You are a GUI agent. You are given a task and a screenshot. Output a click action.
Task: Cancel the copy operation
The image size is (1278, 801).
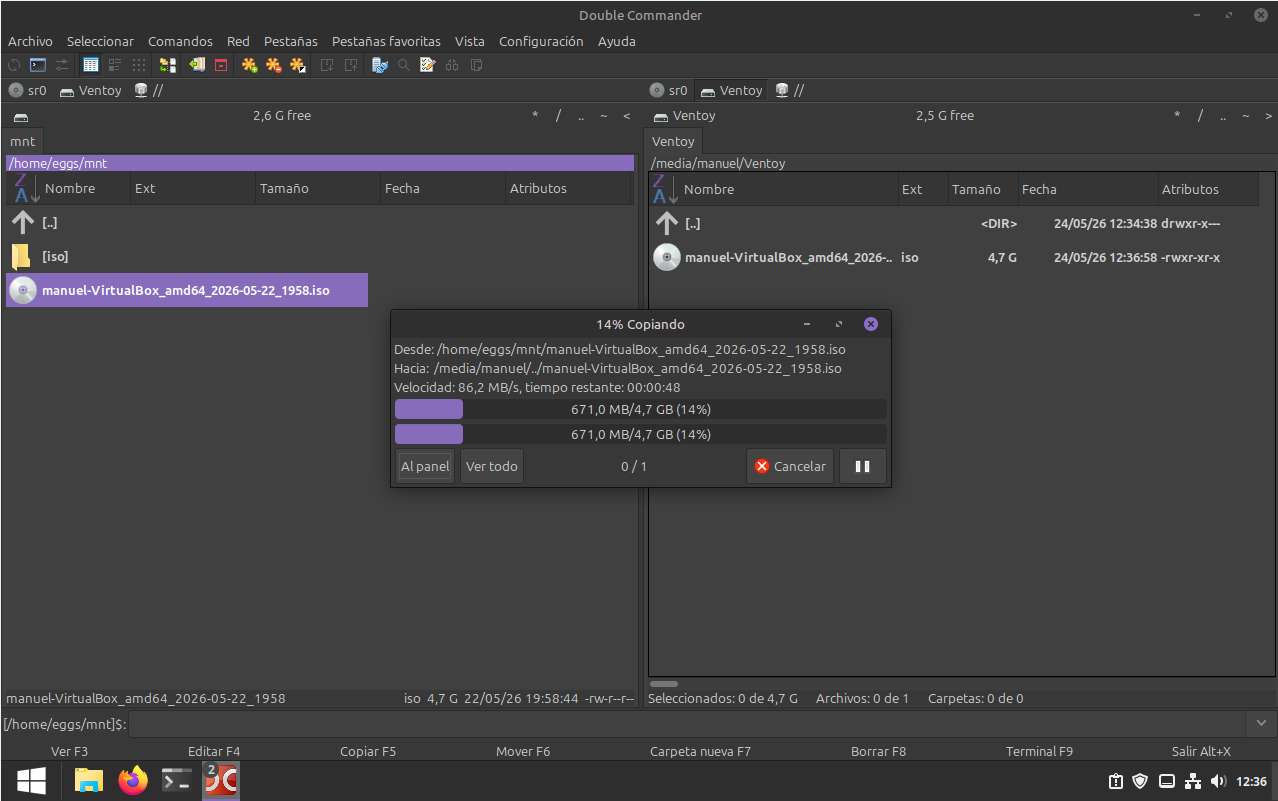pyautogui.click(x=790, y=466)
